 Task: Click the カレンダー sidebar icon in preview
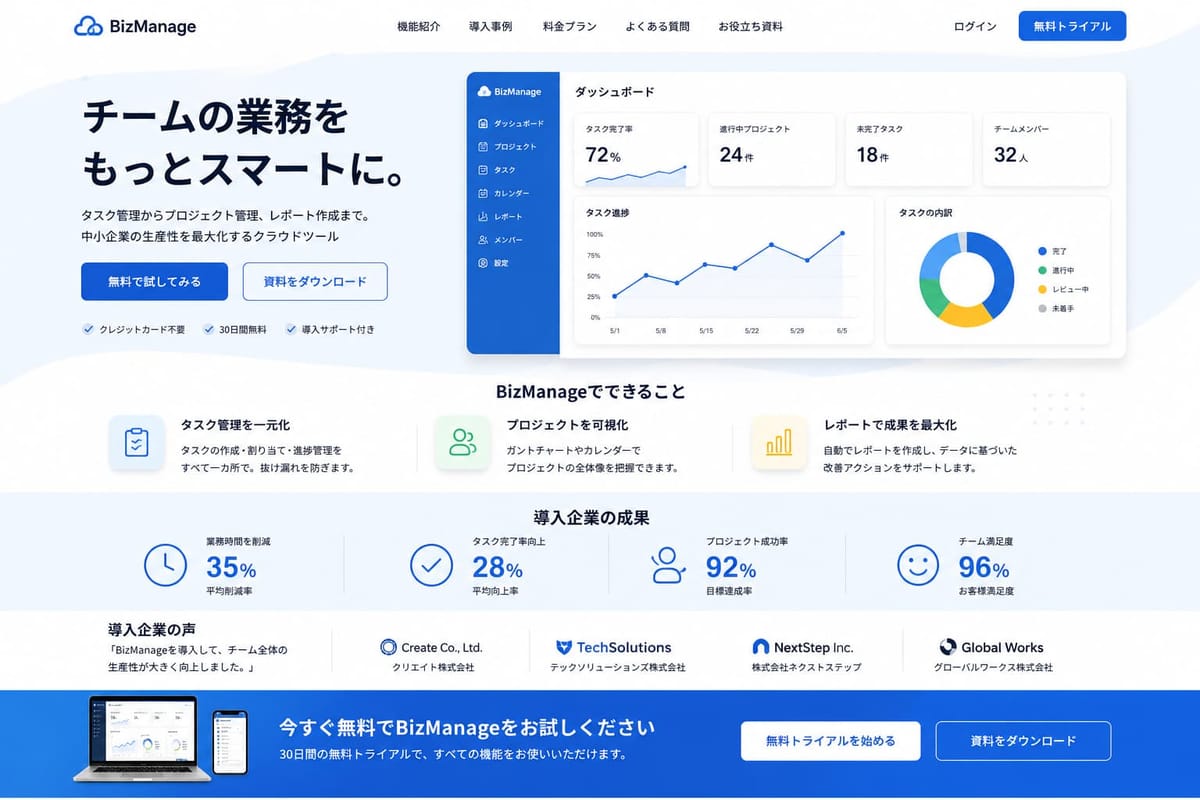483,193
